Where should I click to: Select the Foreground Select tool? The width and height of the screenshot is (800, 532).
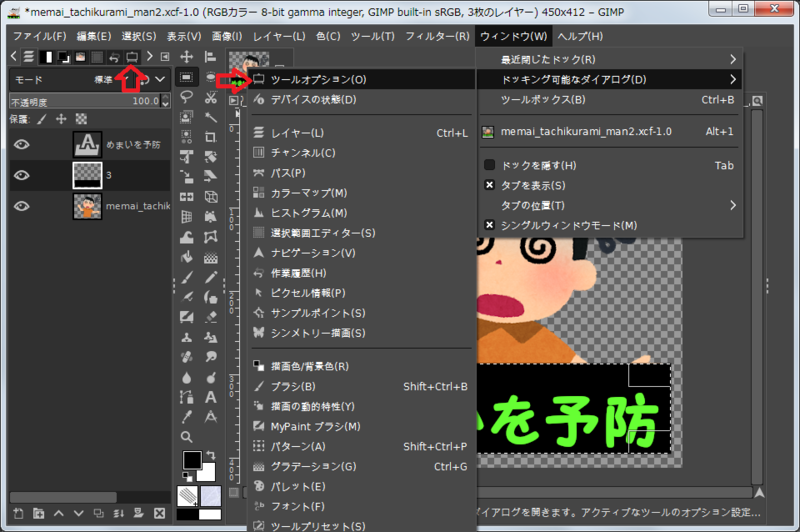pos(186,117)
